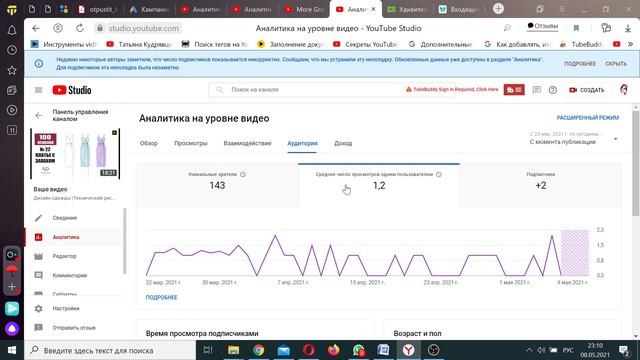Click the Отзывы button in browser bar
This screenshot has height=360, width=640.
pyautogui.click(x=542, y=26)
